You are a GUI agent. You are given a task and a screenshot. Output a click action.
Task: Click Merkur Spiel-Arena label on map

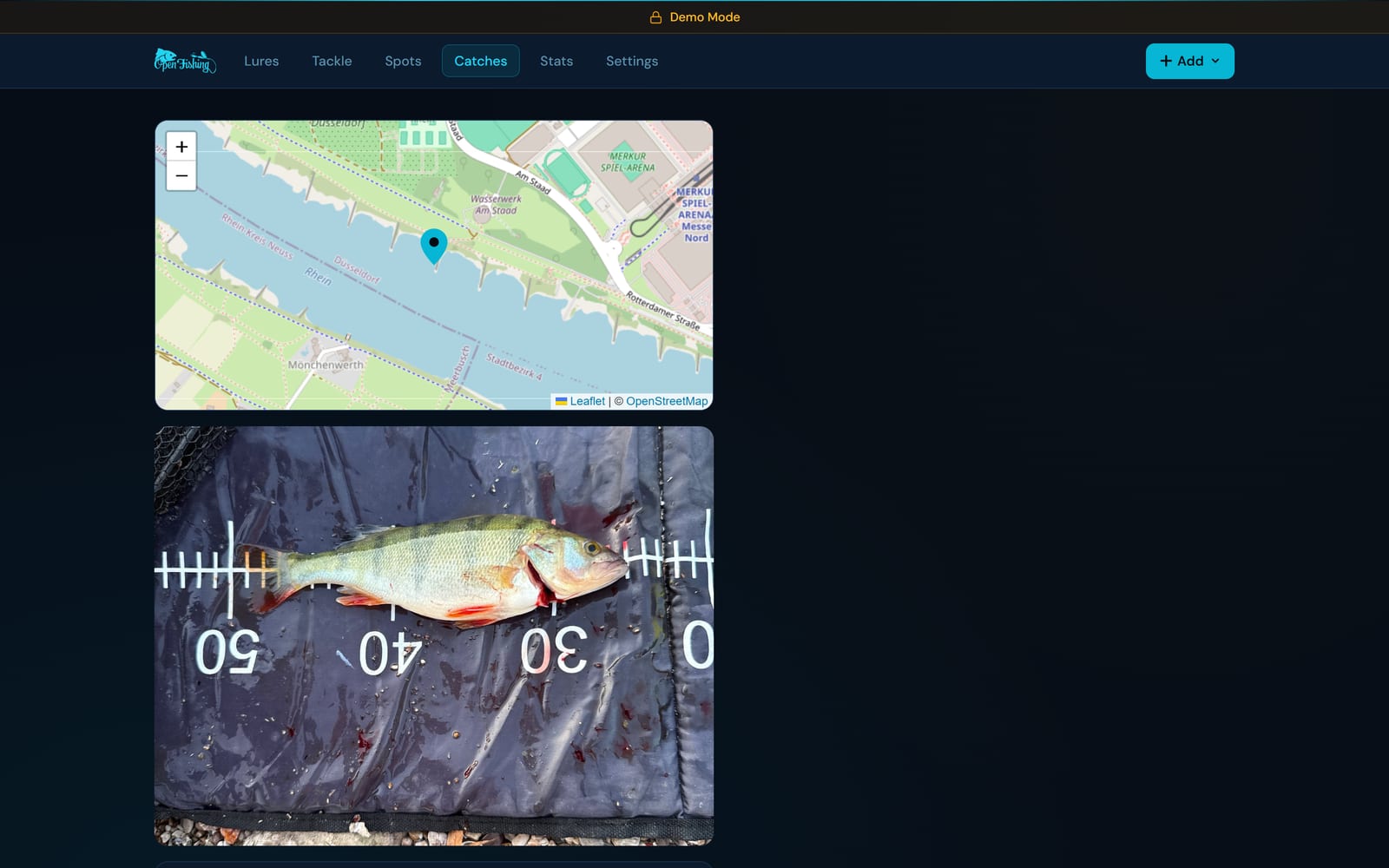(x=628, y=162)
